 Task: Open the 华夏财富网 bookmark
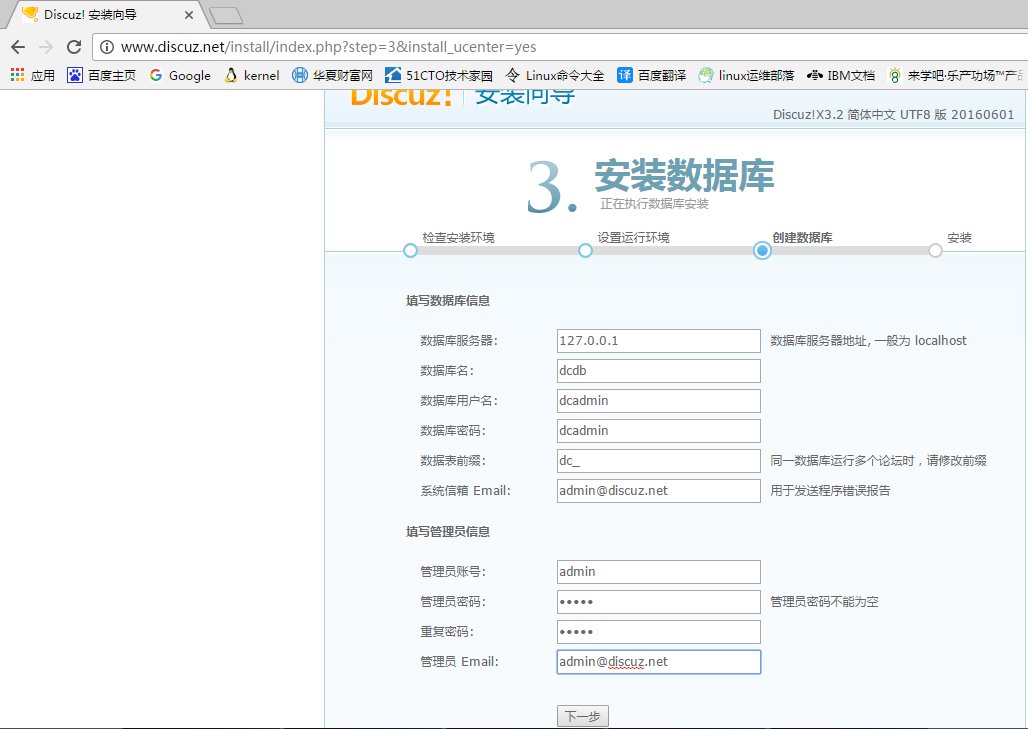(332, 75)
